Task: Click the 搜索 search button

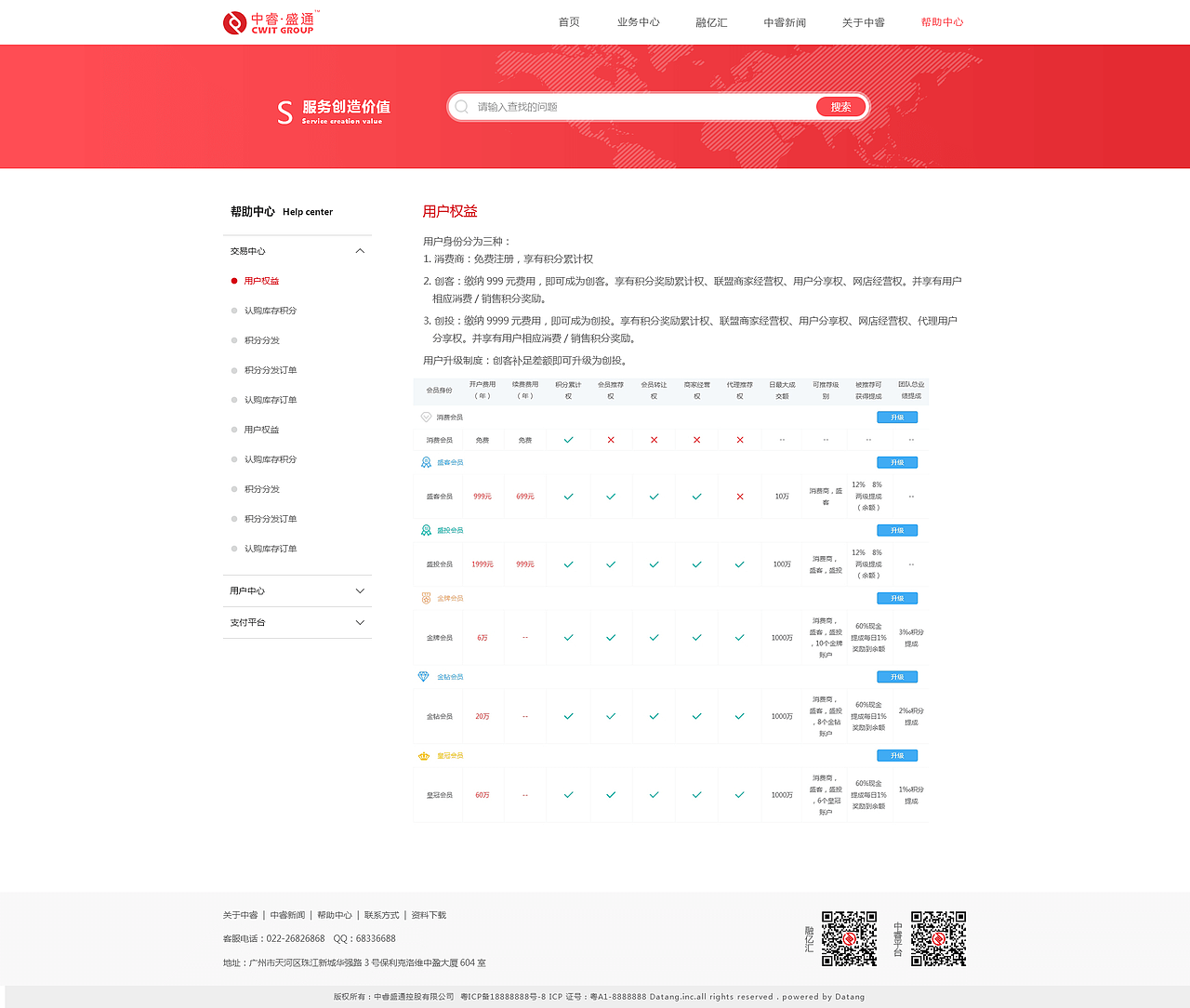Action: (x=838, y=106)
